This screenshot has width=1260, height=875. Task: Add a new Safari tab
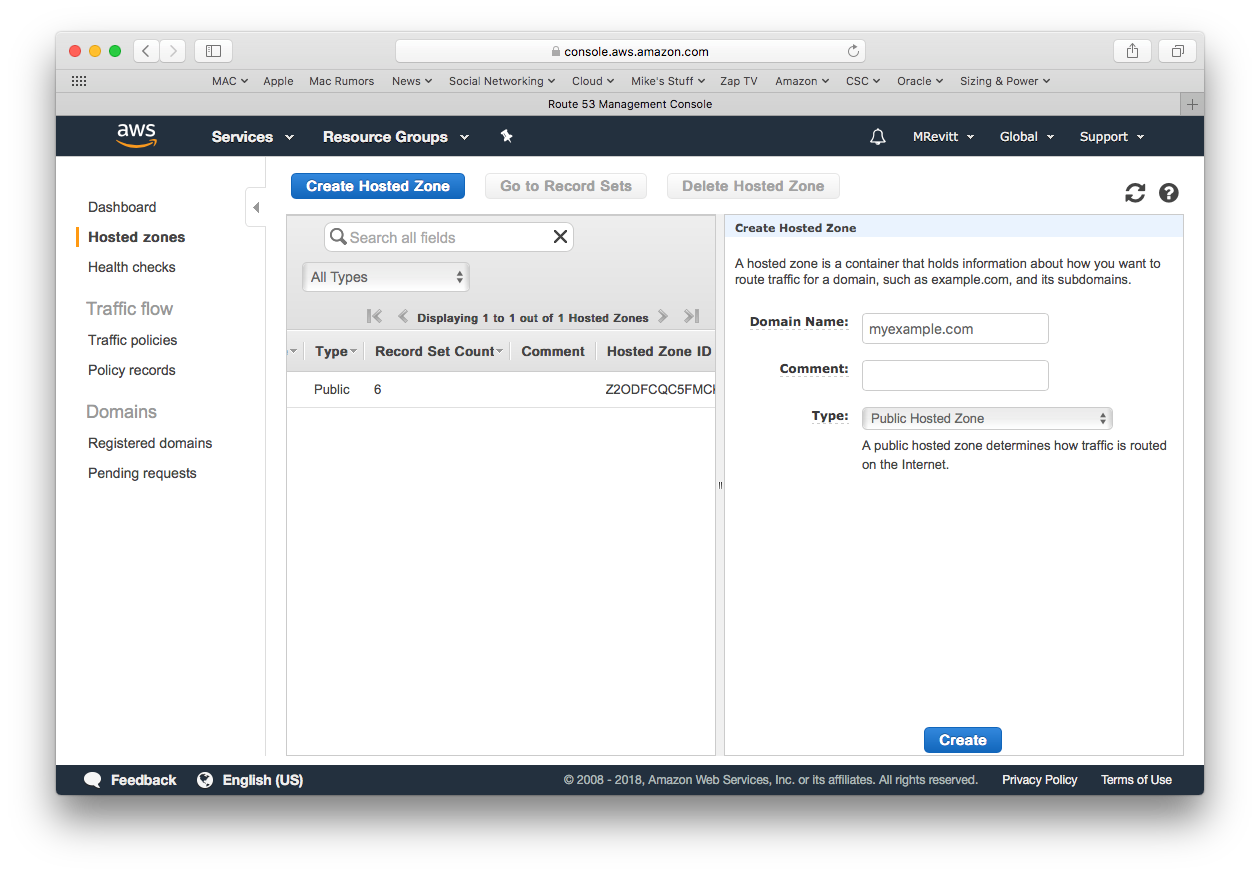(x=1191, y=104)
